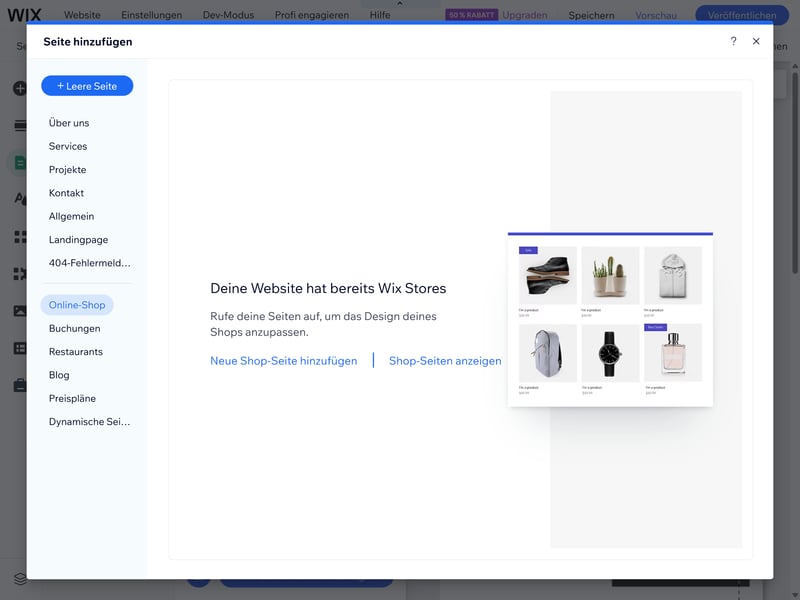This screenshot has height=600, width=800.
Task: Select the Online-Shop category
Action: point(77,305)
